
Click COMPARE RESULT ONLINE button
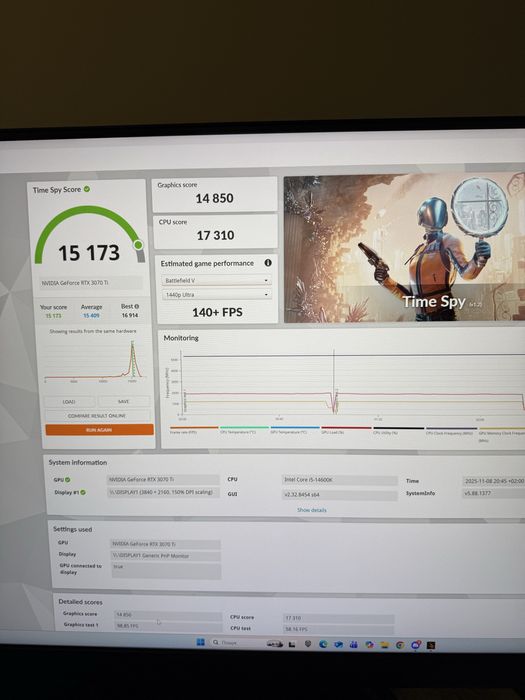click(x=97, y=416)
